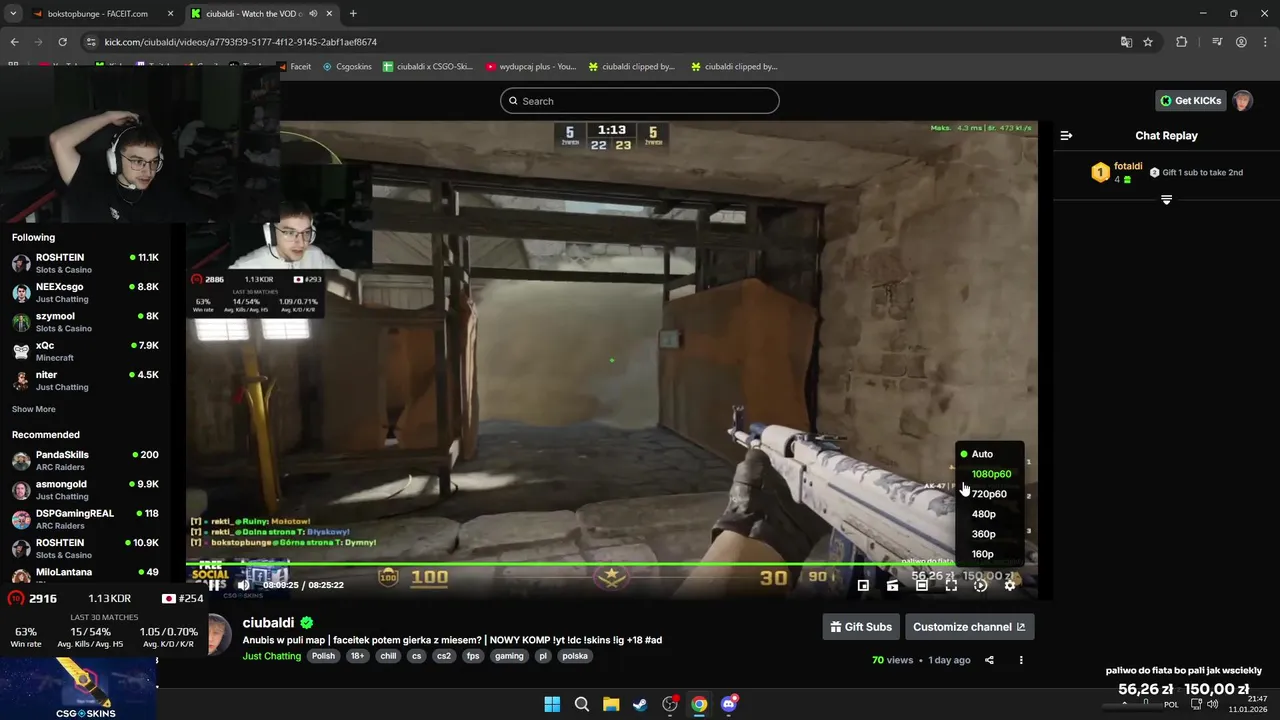
Task: Click the translate page icon in address bar
Action: (1126, 42)
